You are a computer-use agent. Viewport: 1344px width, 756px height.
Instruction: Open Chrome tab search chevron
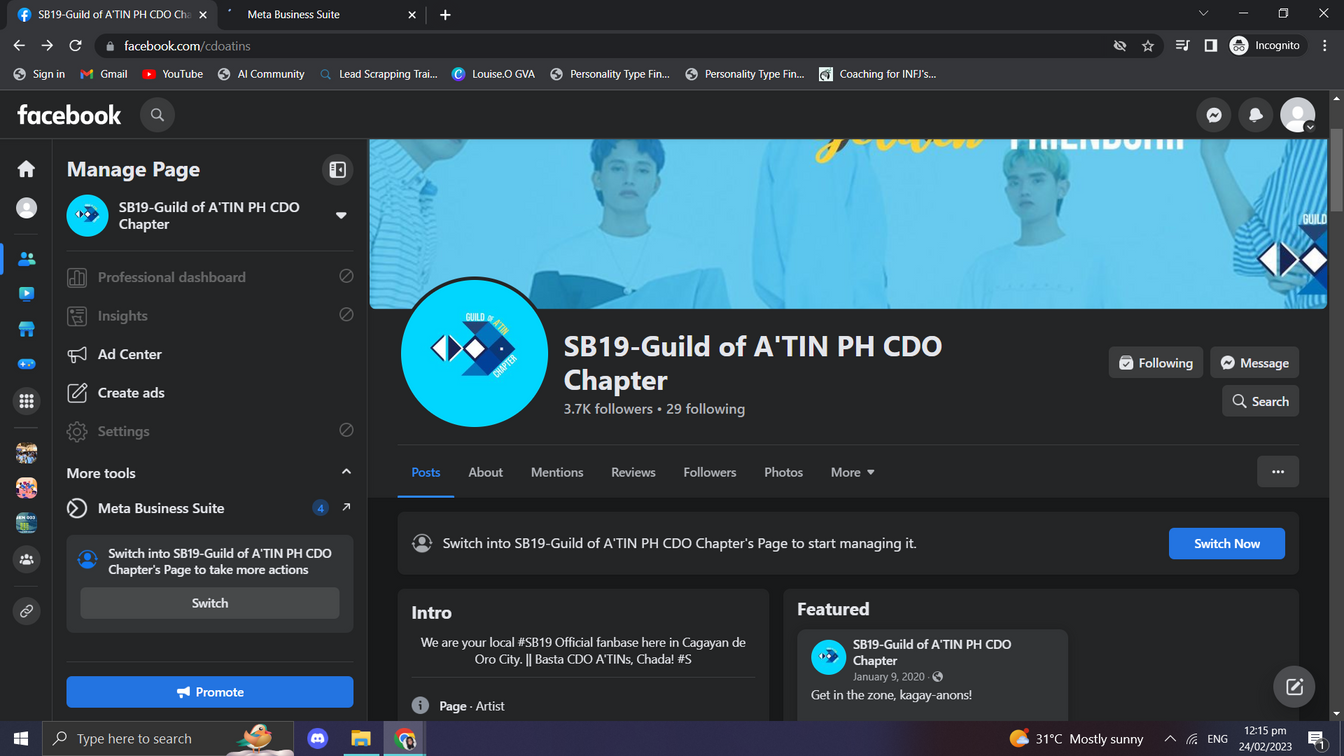(1203, 14)
